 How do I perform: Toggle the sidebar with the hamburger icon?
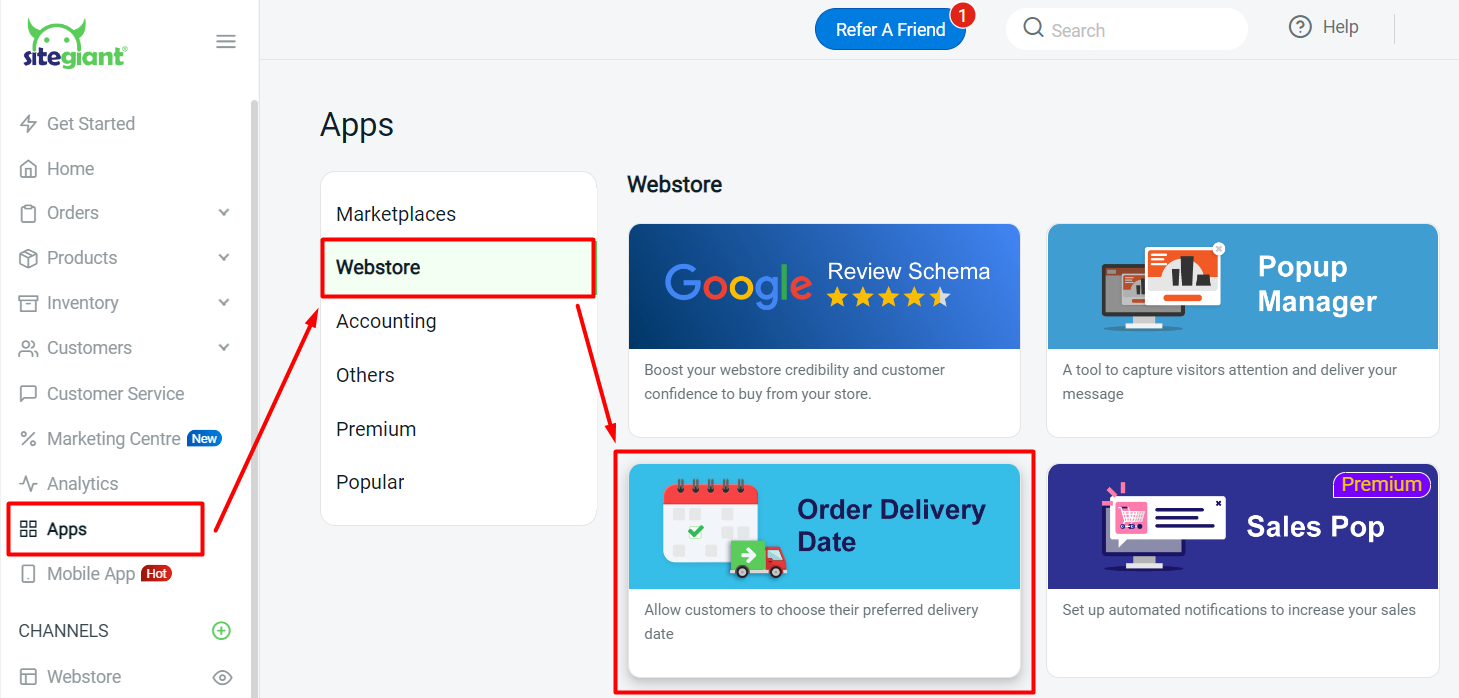226,41
